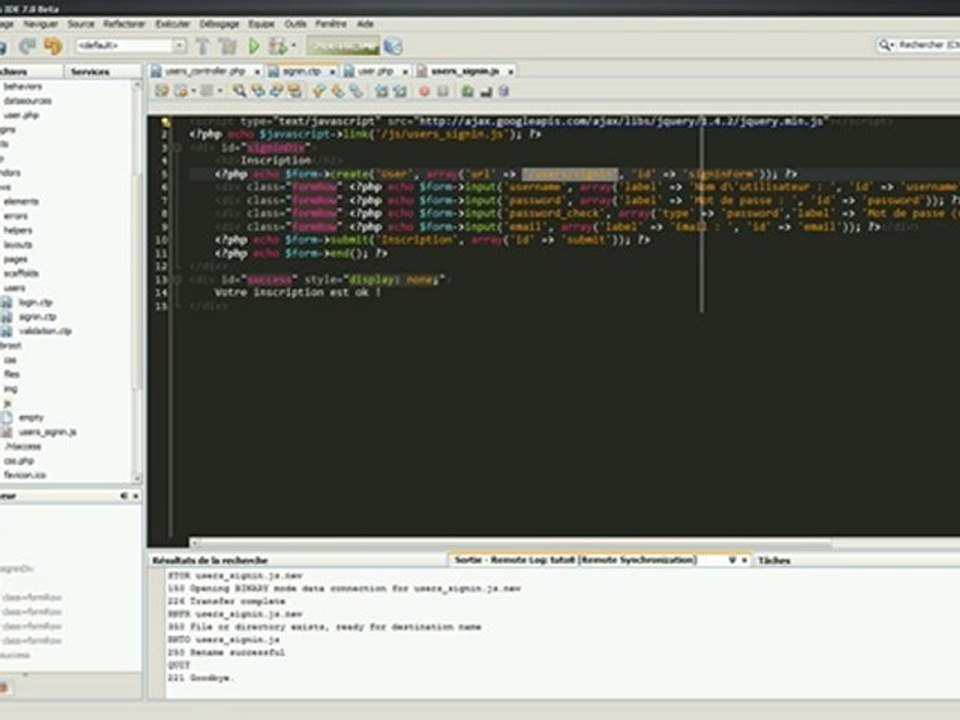960x720 pixels.
Task: Open the Equipe menu
Action: click(x=261, y=24)
